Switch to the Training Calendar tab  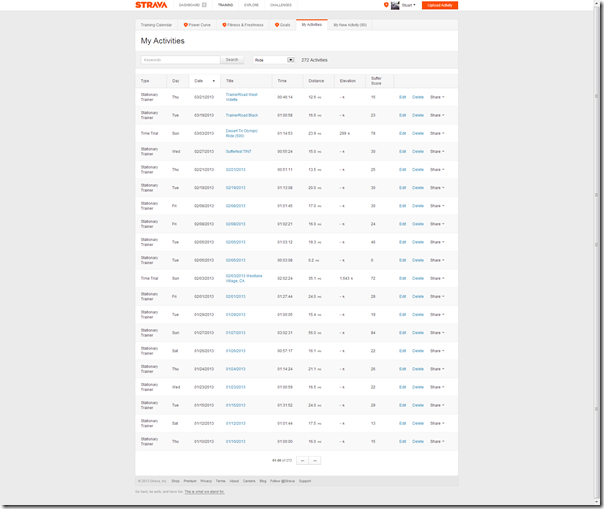156,25
